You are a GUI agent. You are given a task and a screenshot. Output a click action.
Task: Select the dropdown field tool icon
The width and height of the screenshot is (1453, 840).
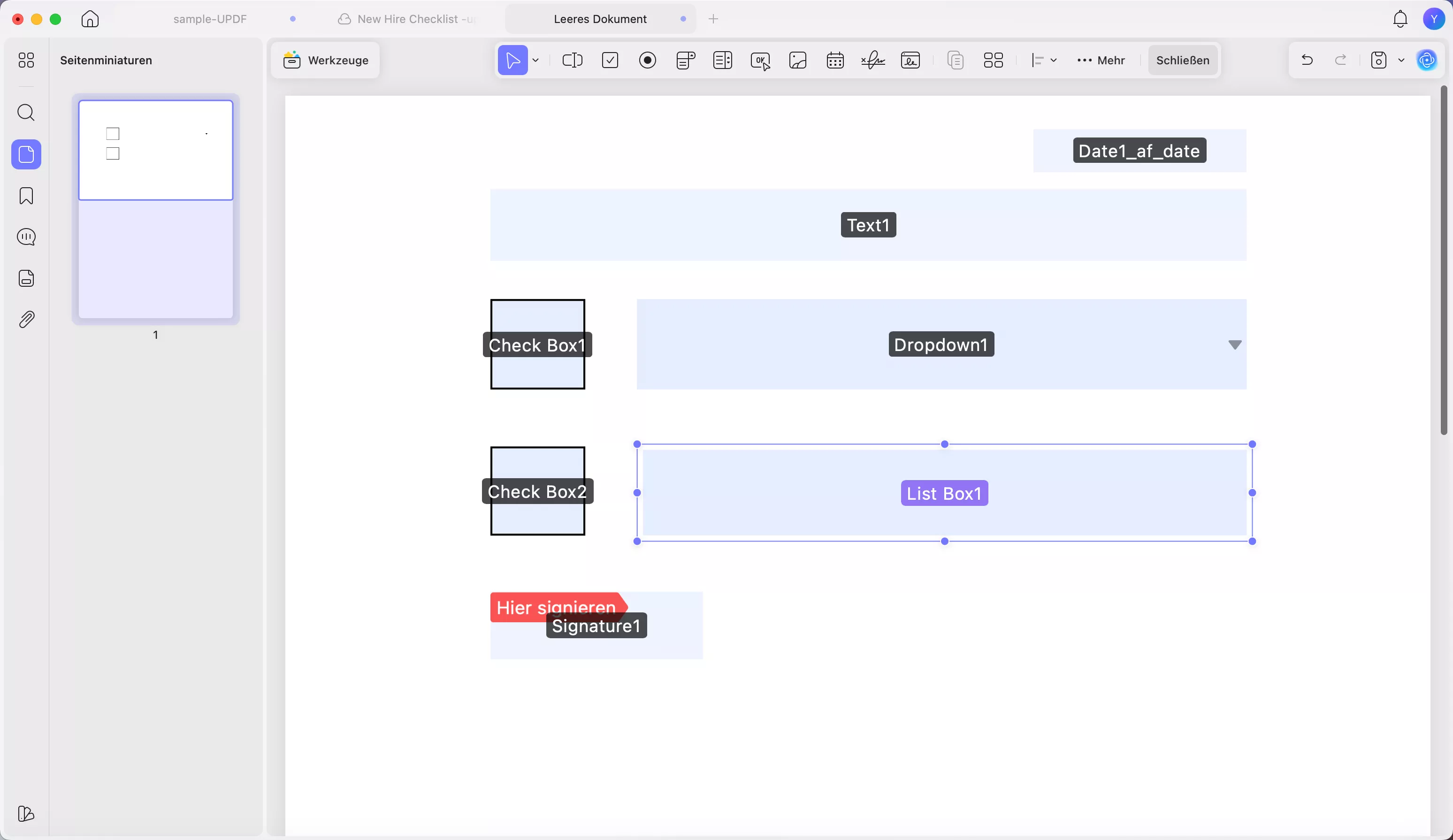(x=685, y=60)
